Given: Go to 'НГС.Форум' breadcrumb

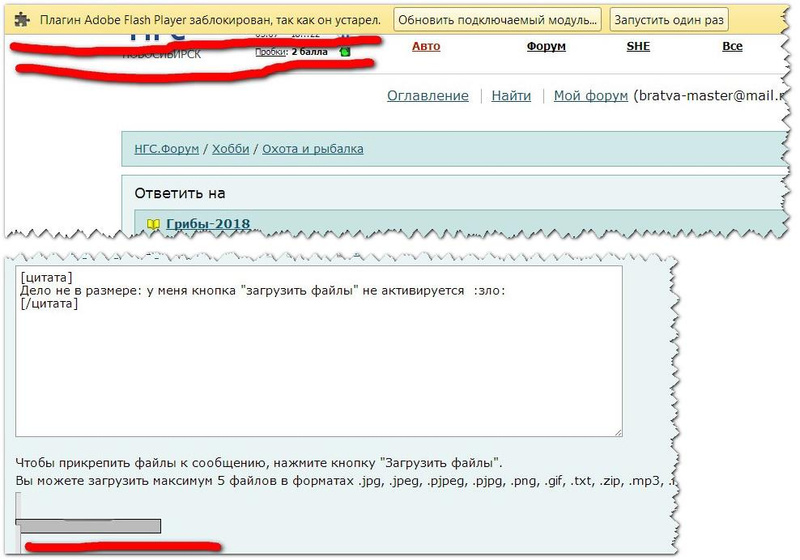Looking at the screenshot, I should (x=167, y=149).
